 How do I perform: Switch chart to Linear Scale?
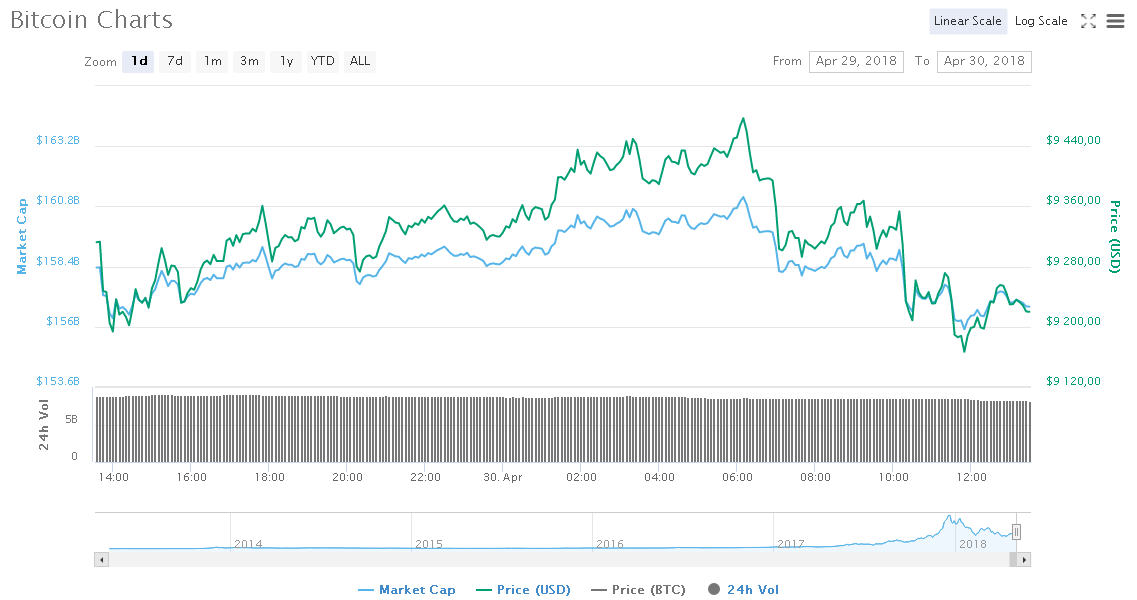point(967,21)
